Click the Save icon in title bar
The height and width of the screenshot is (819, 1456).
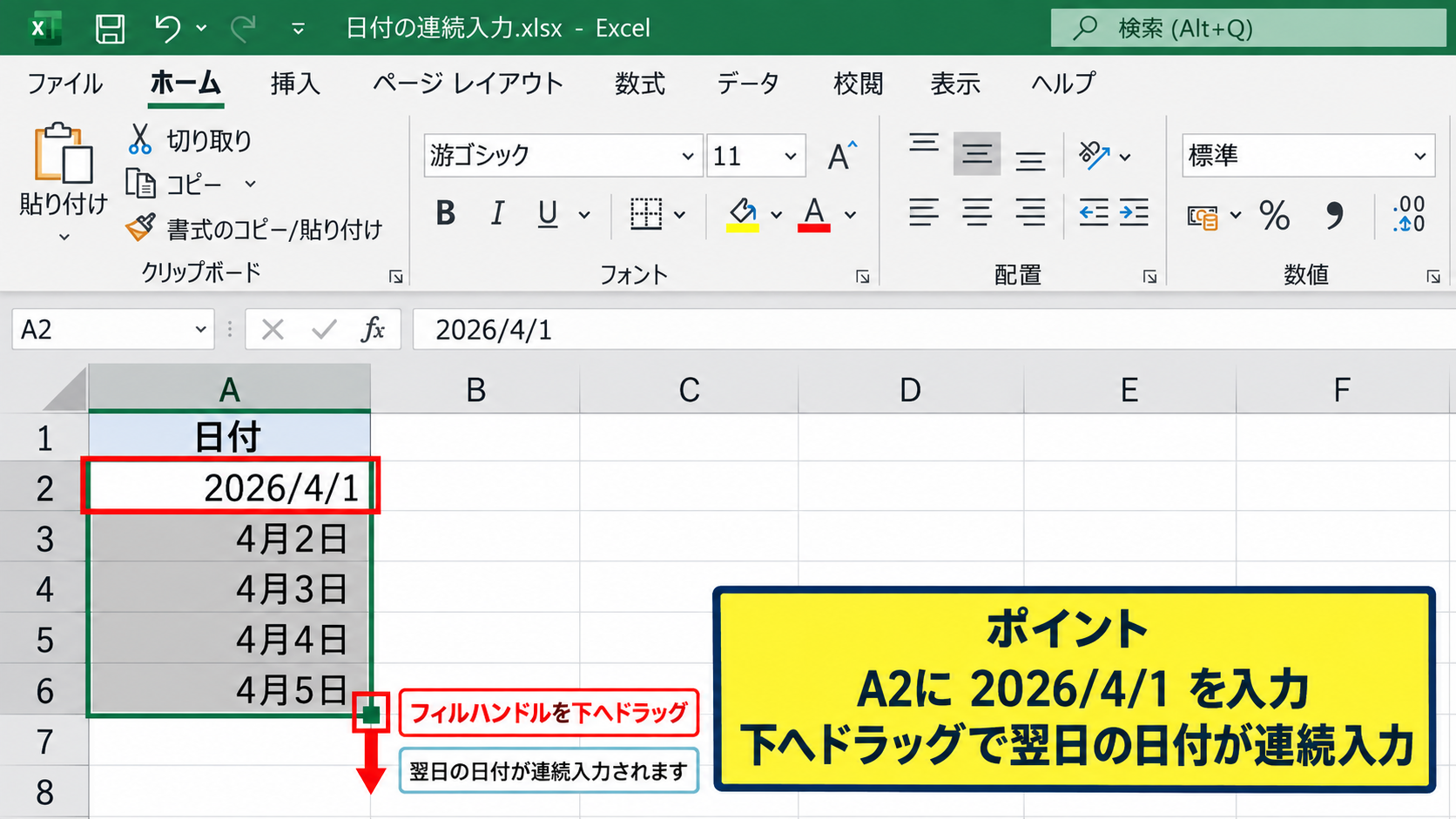[110, 29]
